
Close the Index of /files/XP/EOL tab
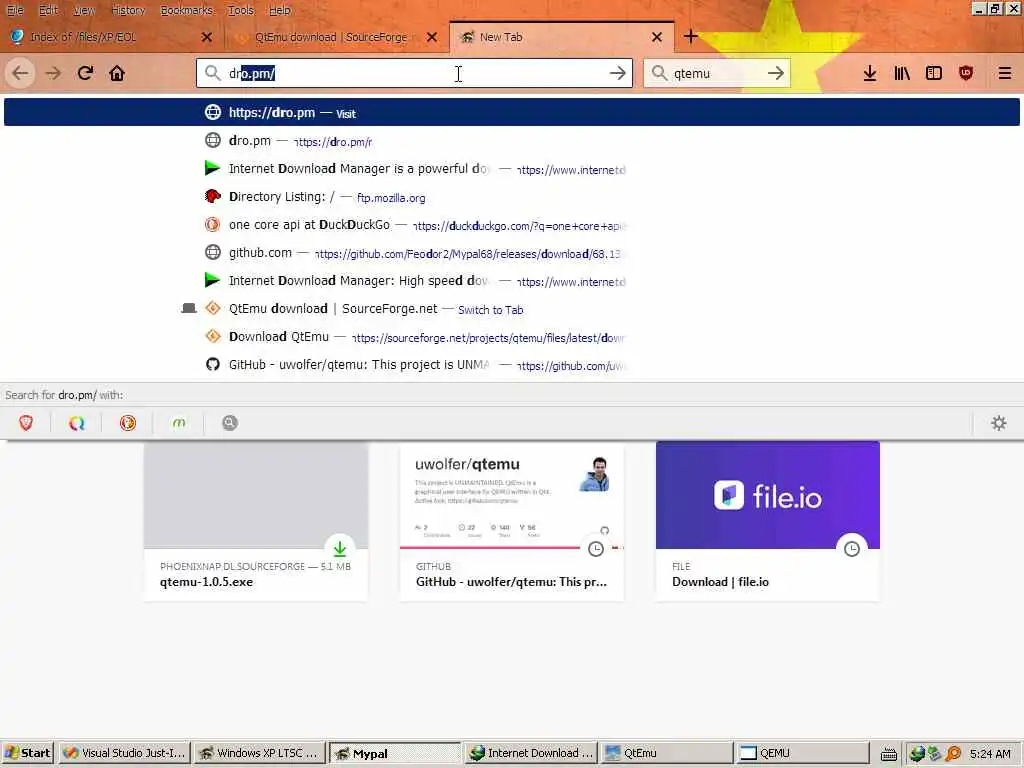pos(207,37)
